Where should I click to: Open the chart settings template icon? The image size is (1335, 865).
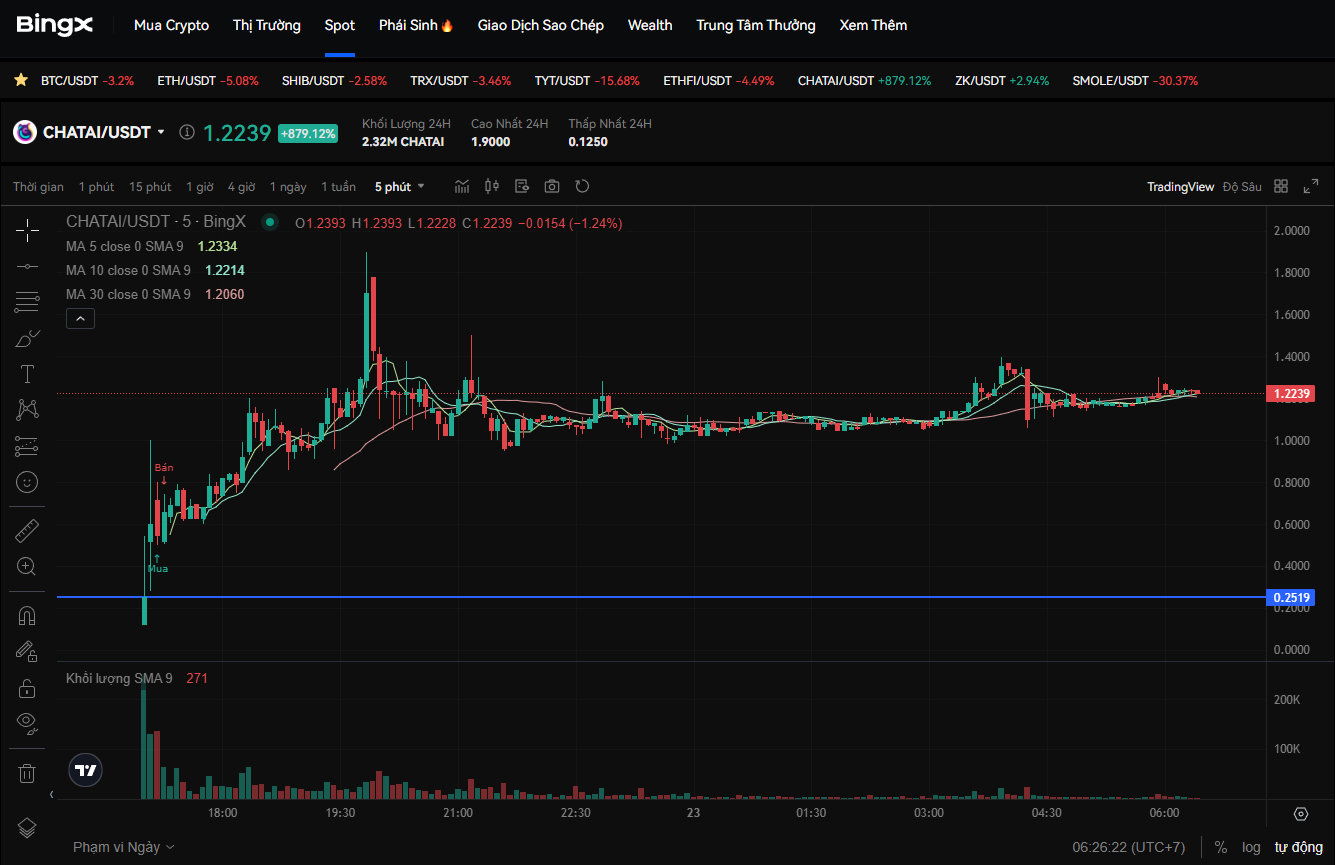[x=522, y=186]
